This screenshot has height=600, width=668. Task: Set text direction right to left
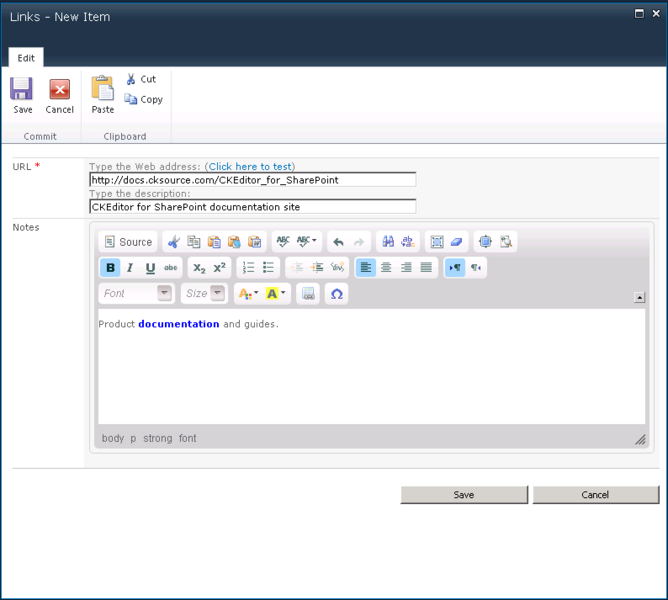475,268
